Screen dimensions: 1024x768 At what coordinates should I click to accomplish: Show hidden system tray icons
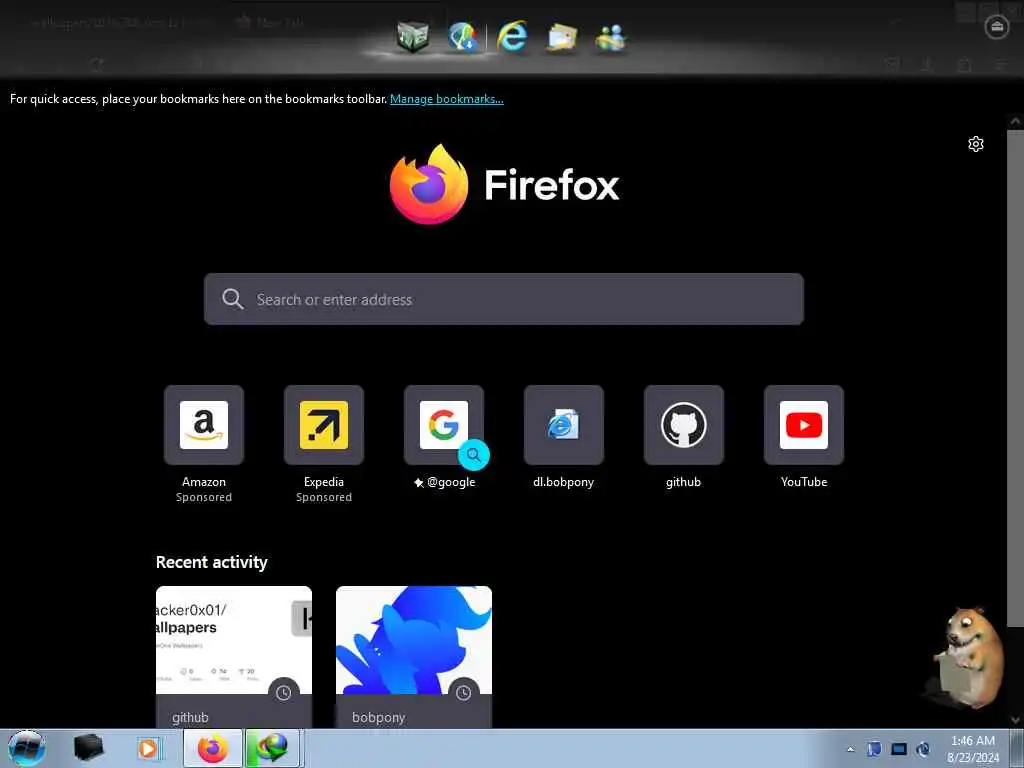[x=850, y=749]
